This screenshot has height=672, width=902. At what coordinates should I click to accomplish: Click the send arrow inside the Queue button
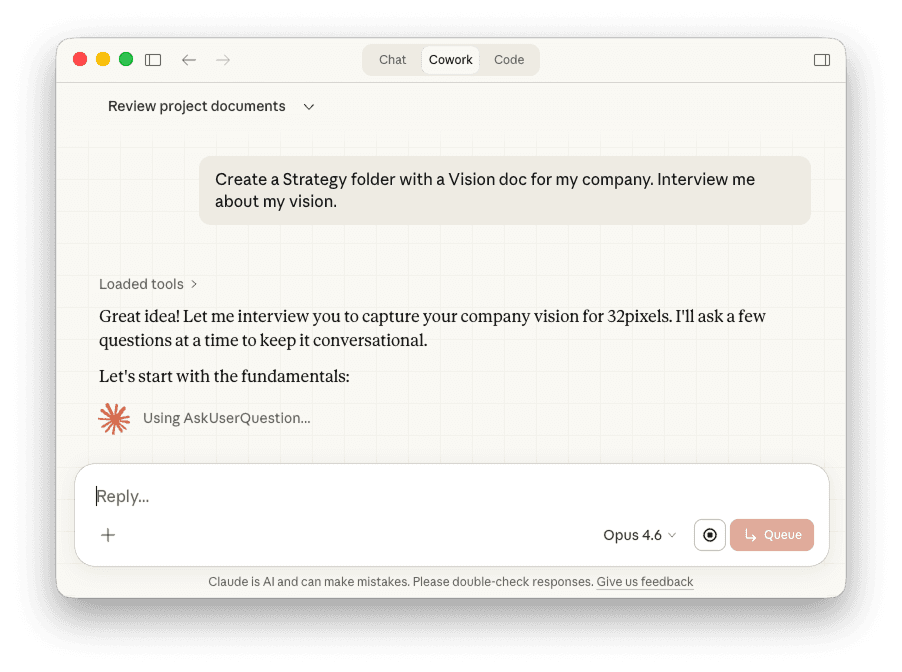coord(749,535)
